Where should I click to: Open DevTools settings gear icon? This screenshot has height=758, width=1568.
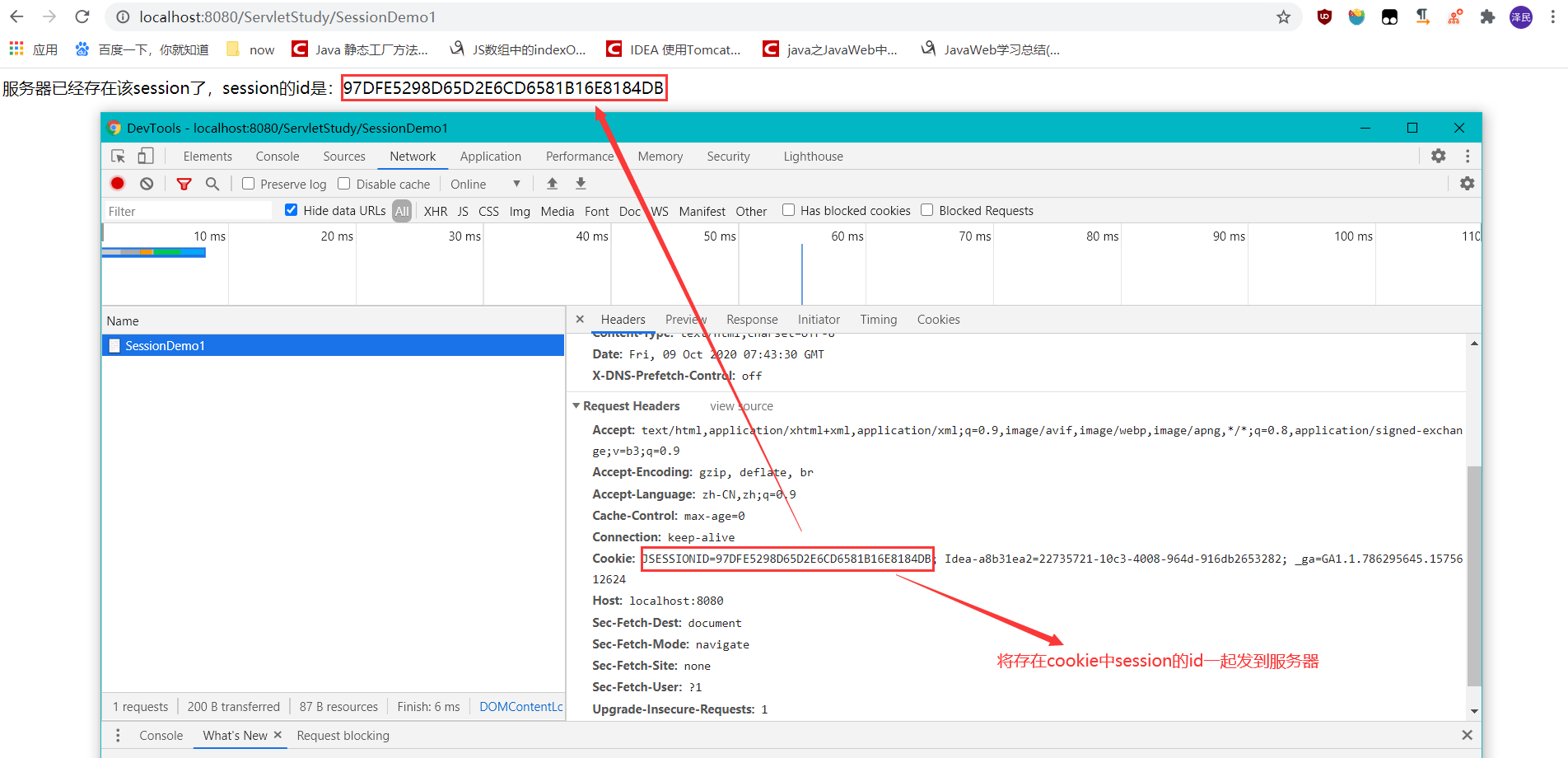pos(1439,156)
